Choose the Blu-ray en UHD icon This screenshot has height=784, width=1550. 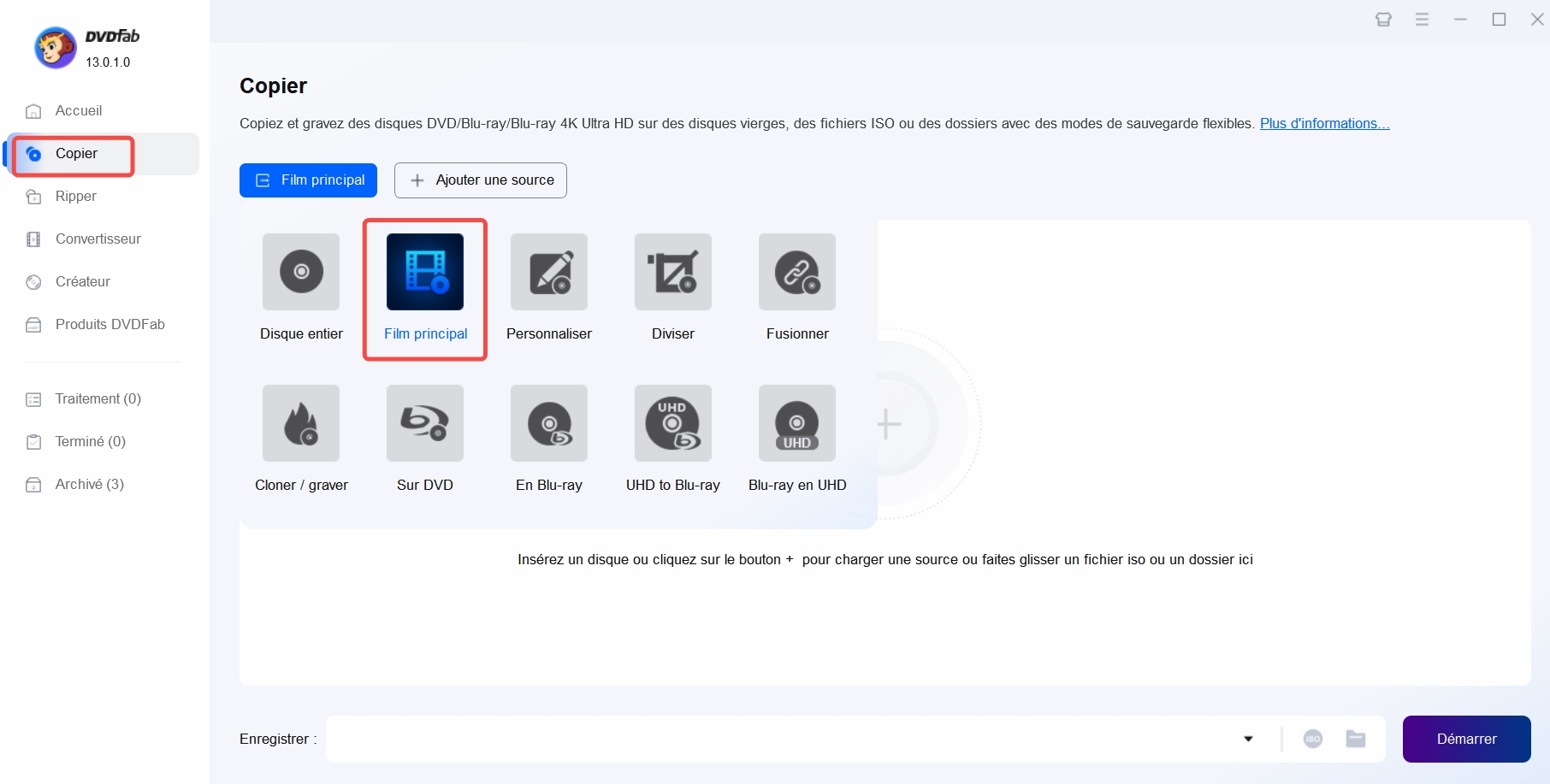click(x=797, y=423)
